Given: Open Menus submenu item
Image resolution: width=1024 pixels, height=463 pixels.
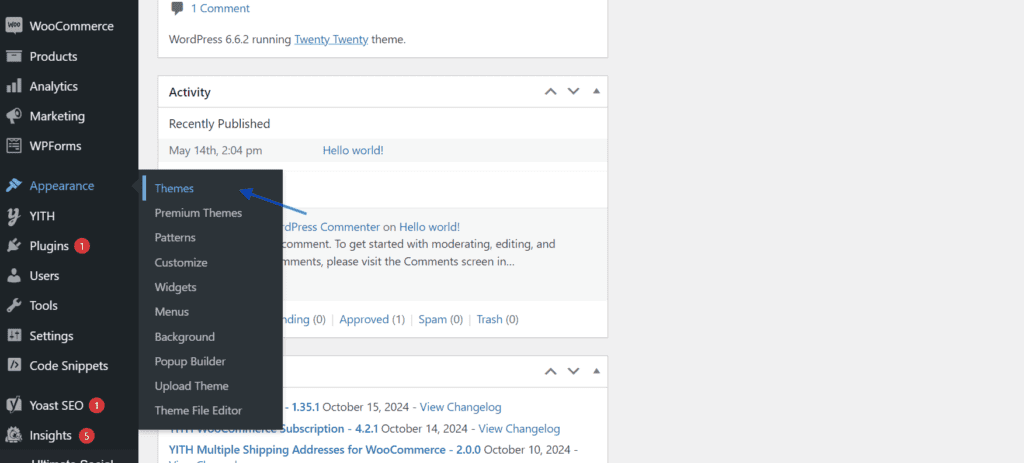Looking at the screenshot, I should (172, 312).
